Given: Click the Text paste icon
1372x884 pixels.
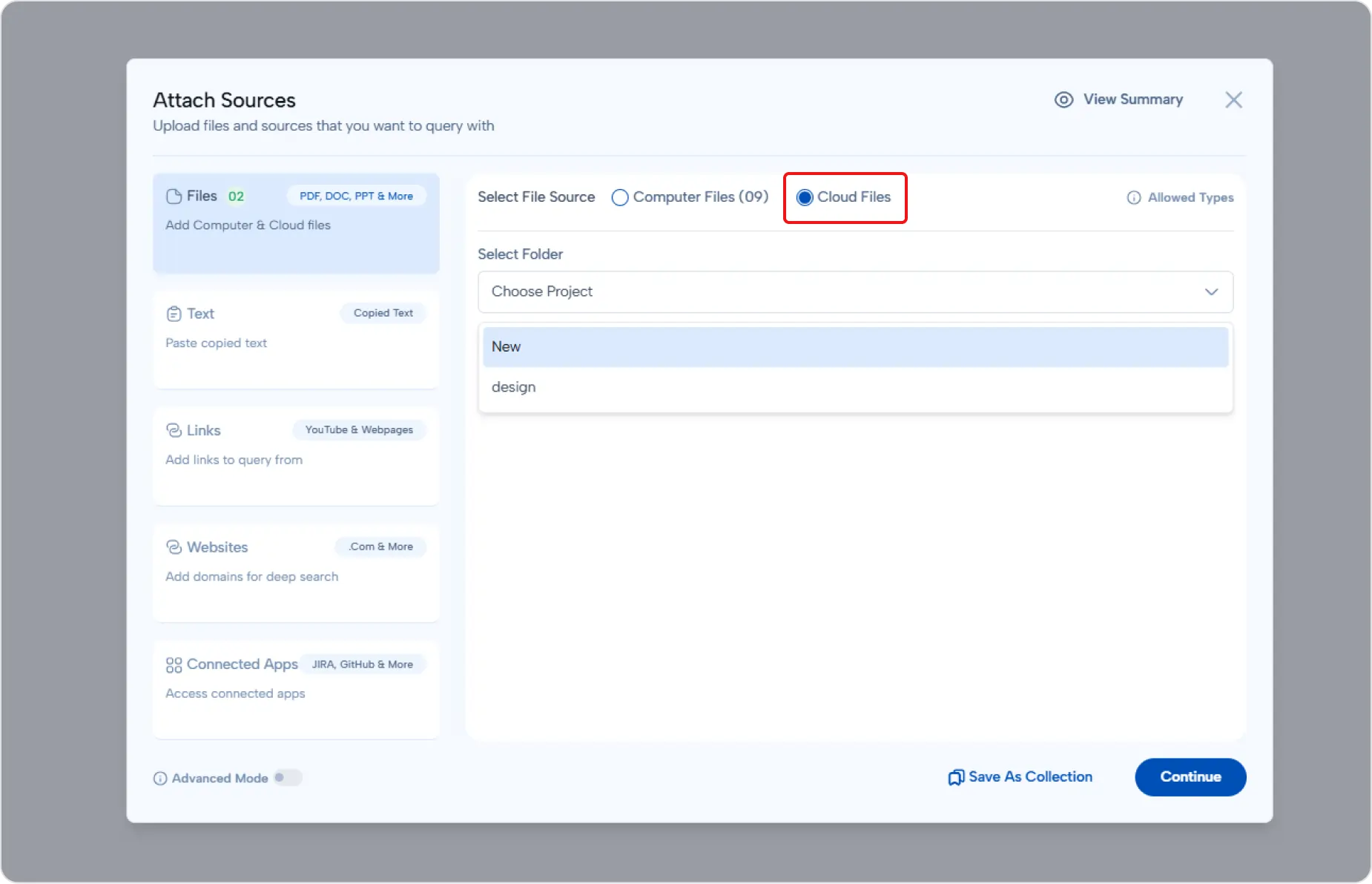Looking at the screenshot, I should point(174,313).
